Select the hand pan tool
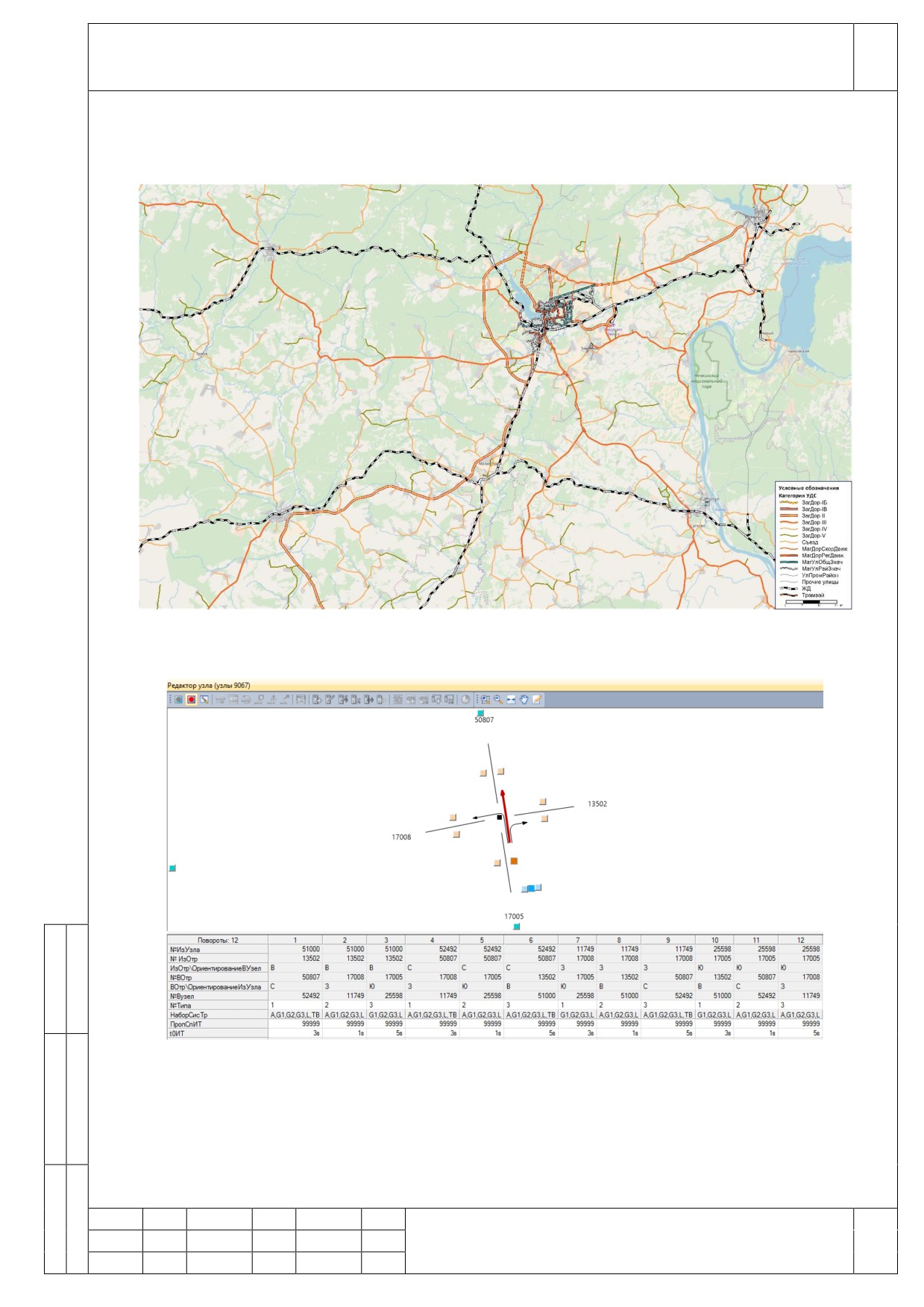Viewport: 924px width, 1307px height. tap(524, 699)
